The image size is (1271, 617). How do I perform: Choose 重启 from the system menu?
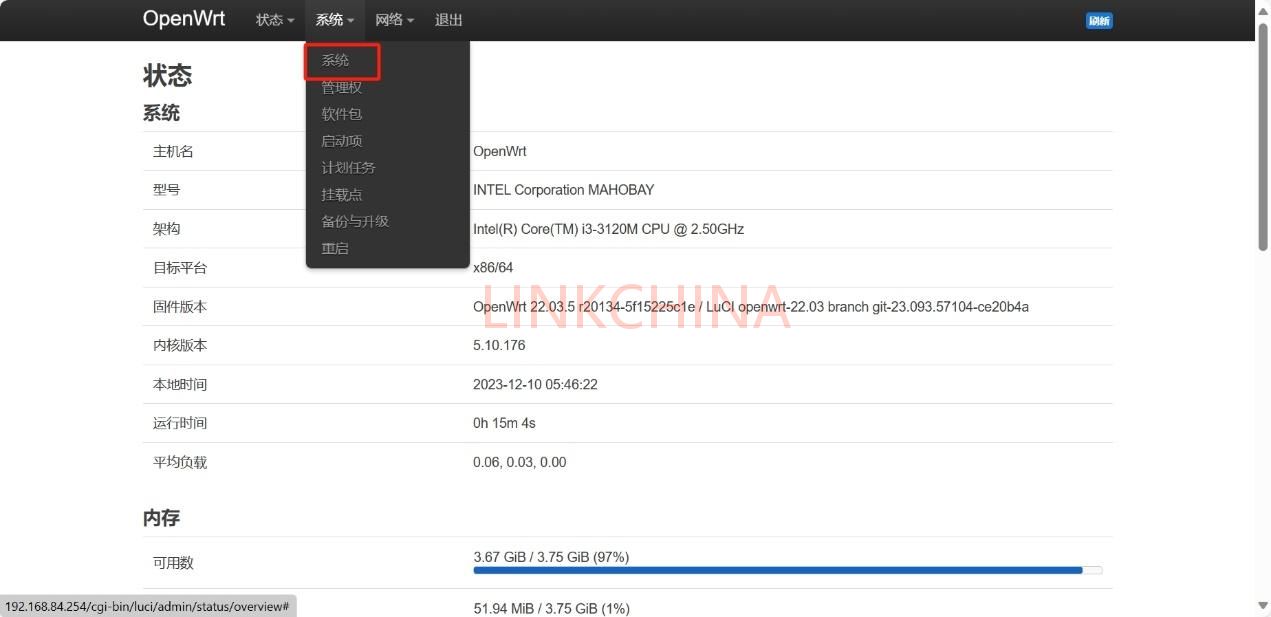(335, 248)
